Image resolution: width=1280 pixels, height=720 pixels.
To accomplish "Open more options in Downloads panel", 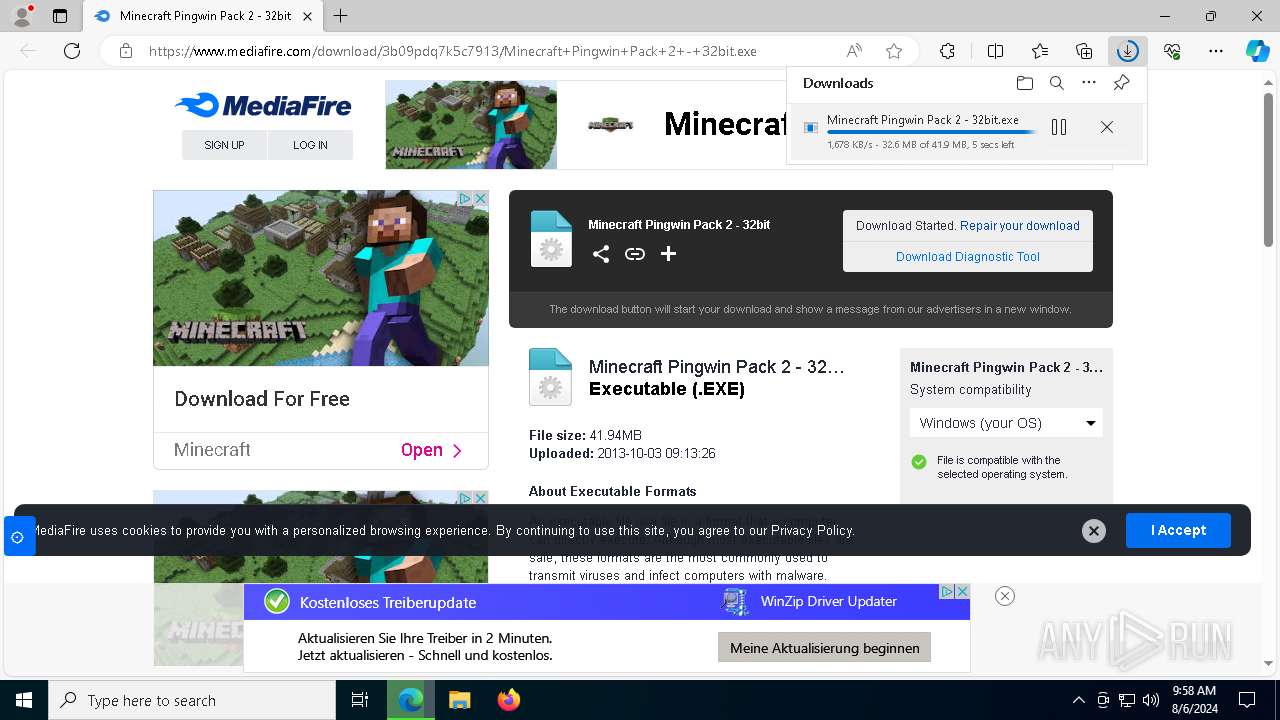I will [x=1089, y=83].
